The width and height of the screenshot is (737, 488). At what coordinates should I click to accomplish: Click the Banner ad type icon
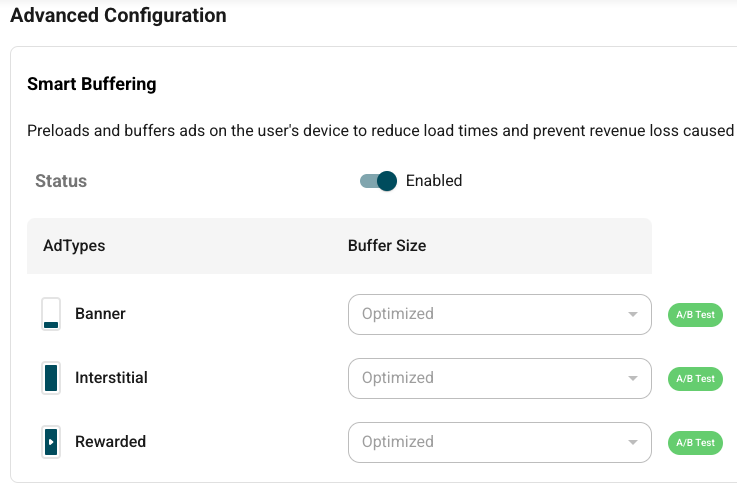51,314
